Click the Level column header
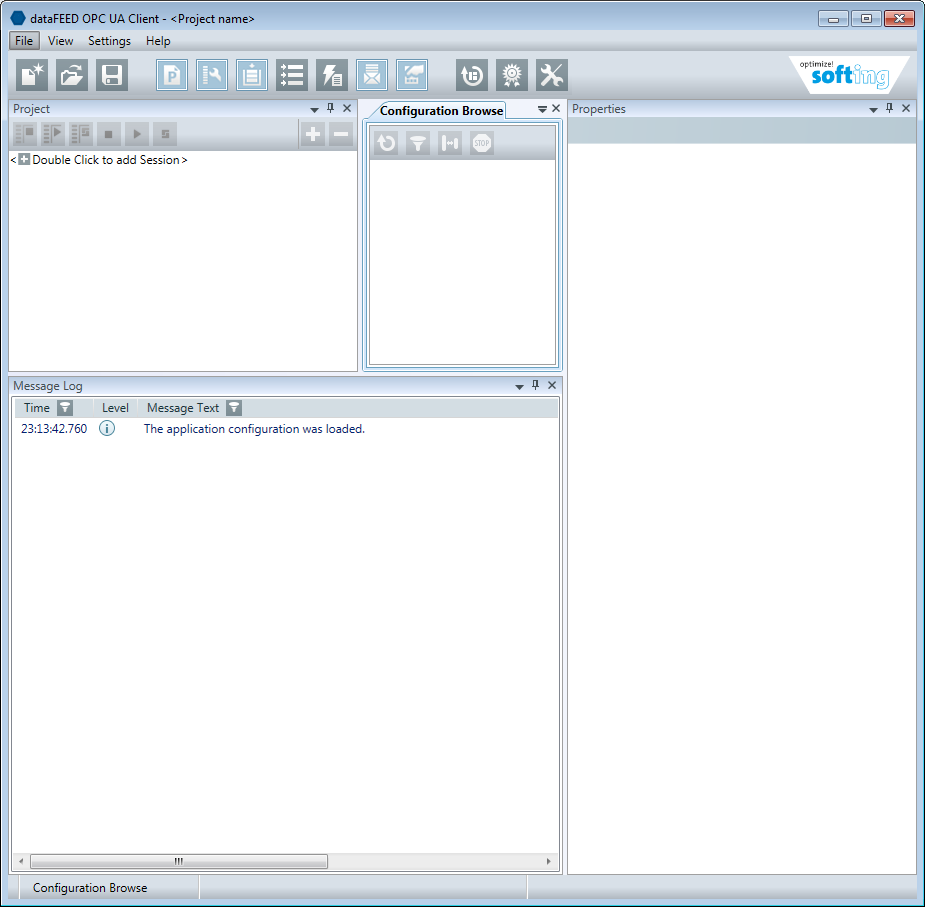925x907 pixels. 115,408
